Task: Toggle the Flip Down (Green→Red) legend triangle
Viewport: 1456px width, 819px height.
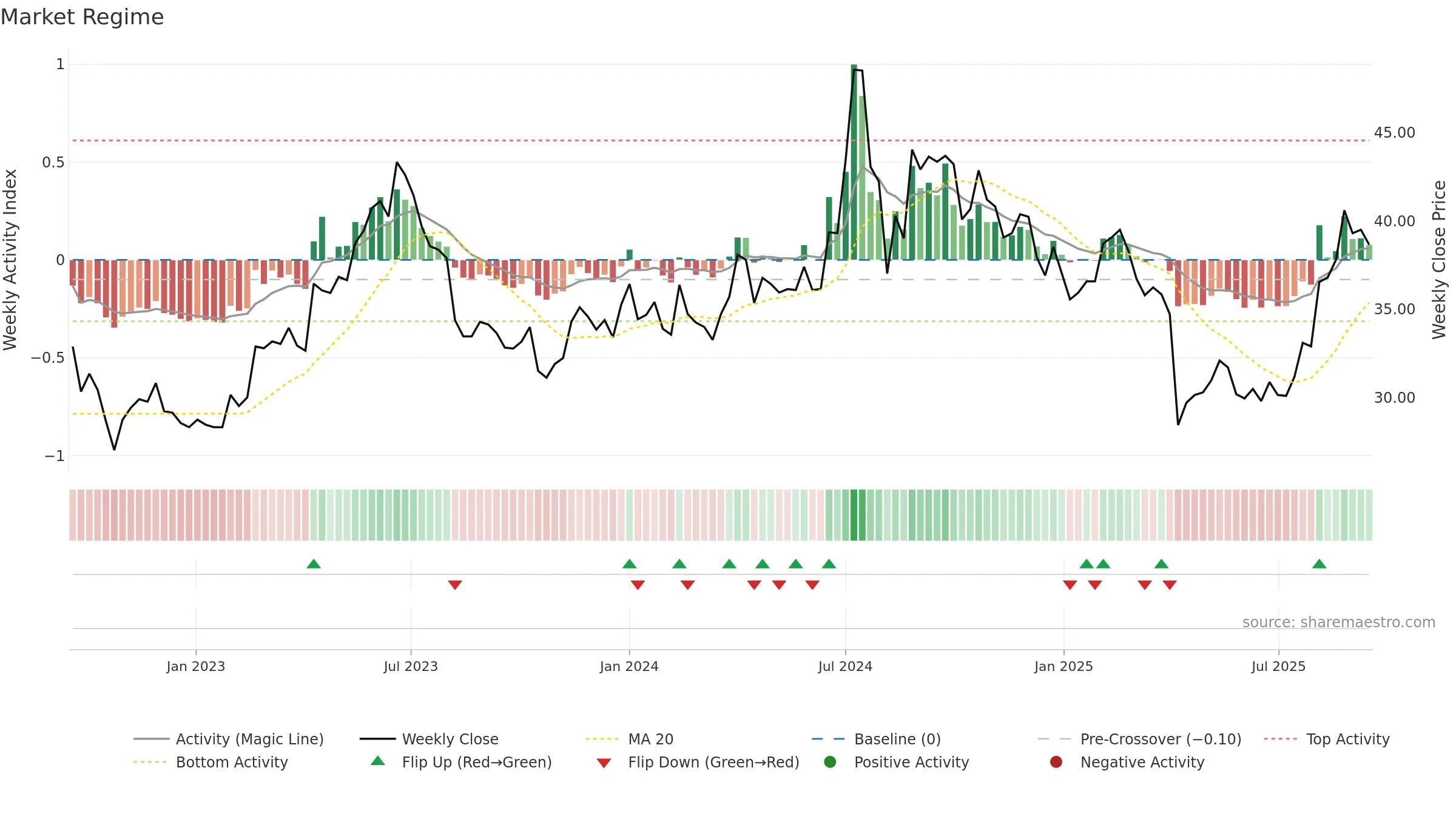Action: (604, 763)
